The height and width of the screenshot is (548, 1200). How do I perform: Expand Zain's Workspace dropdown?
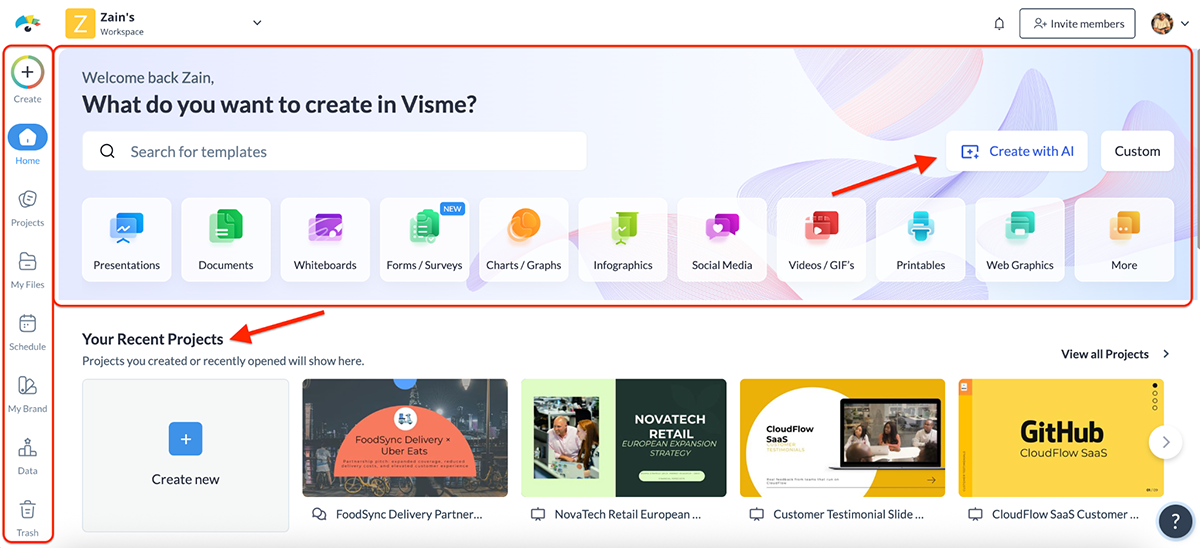(x=257, y=23)
